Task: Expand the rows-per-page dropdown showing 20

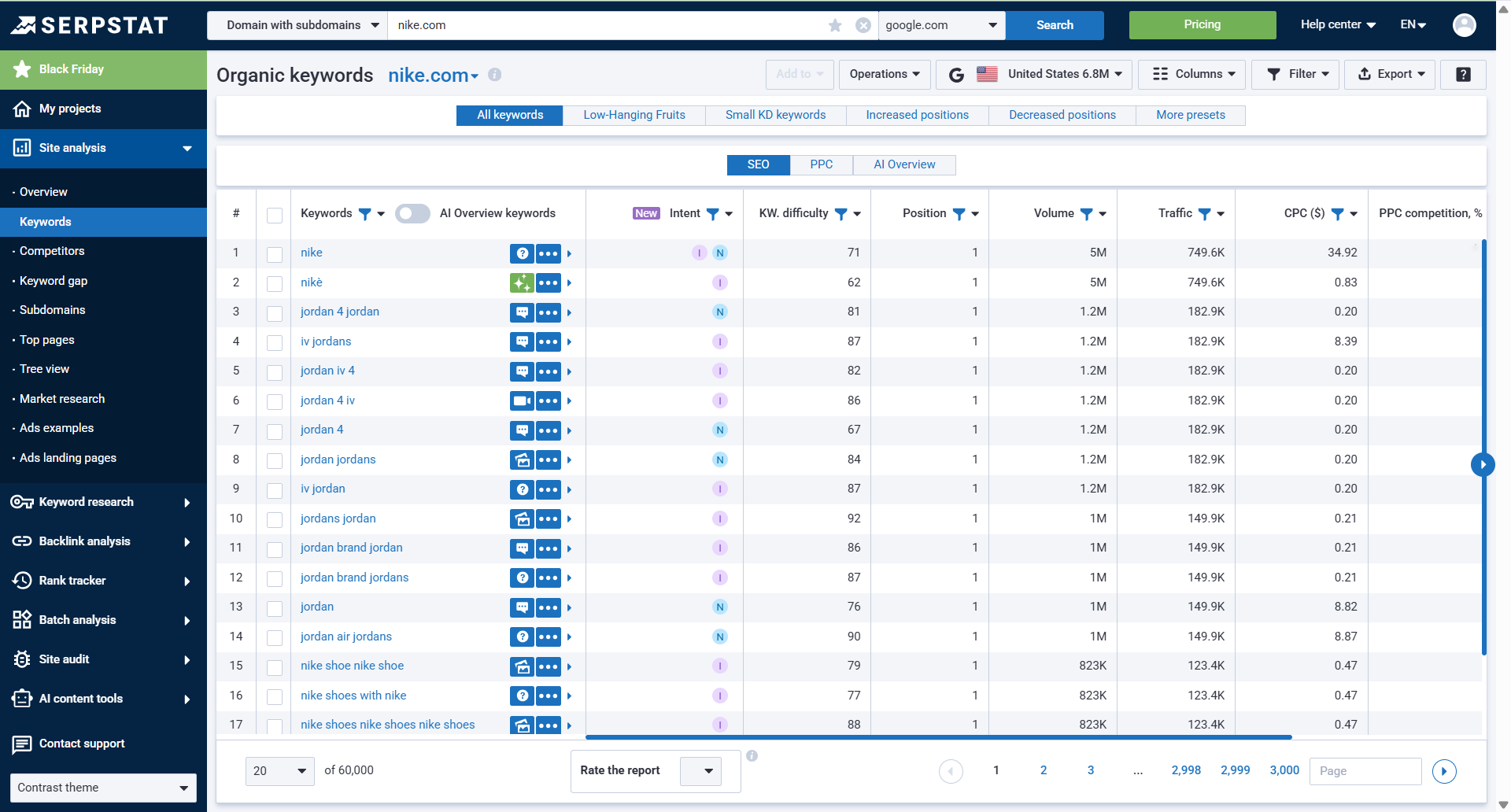Action: (x=279, y=771)
